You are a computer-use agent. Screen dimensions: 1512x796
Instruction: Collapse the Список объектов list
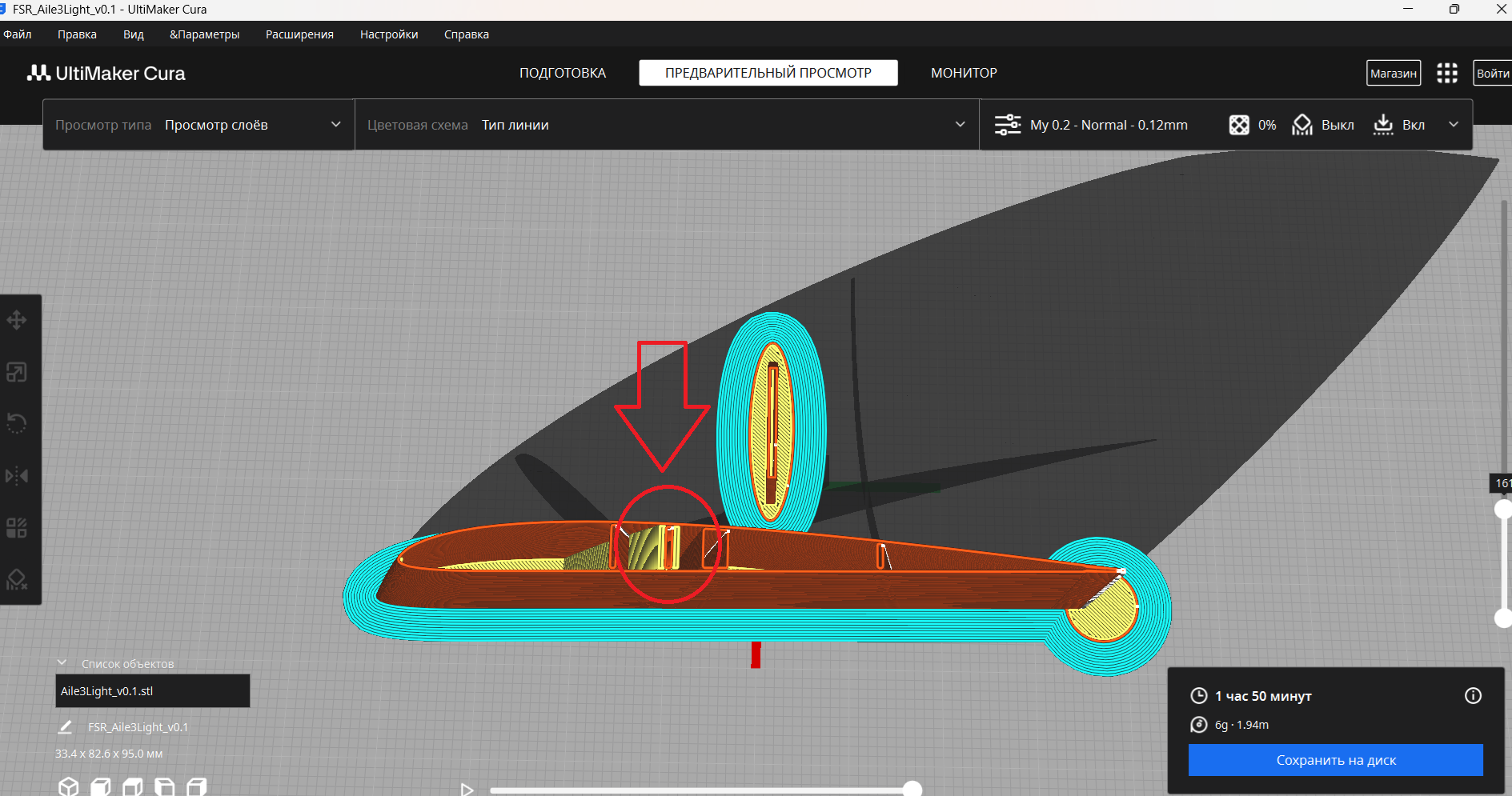[62, 662]
